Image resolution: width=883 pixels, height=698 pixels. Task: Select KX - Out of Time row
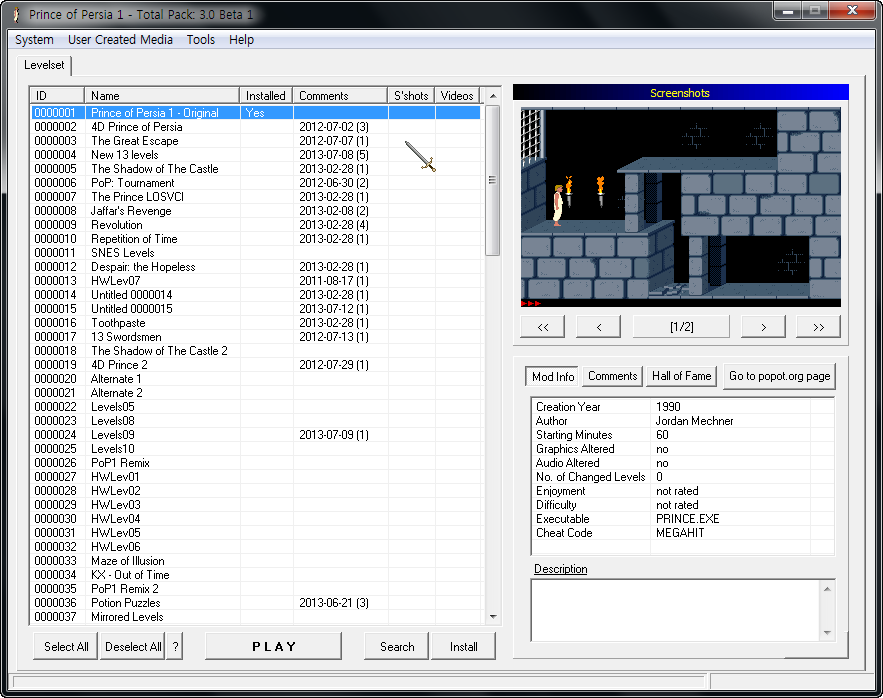tap(256, 575)
